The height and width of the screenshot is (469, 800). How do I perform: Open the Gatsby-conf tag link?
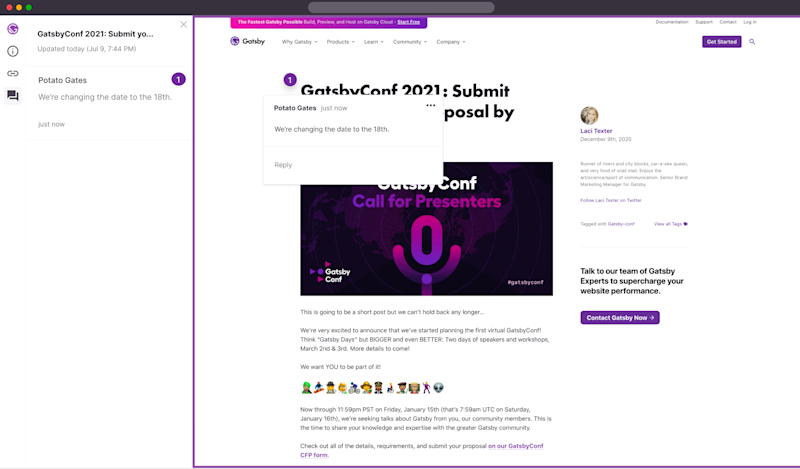[621, 224]
